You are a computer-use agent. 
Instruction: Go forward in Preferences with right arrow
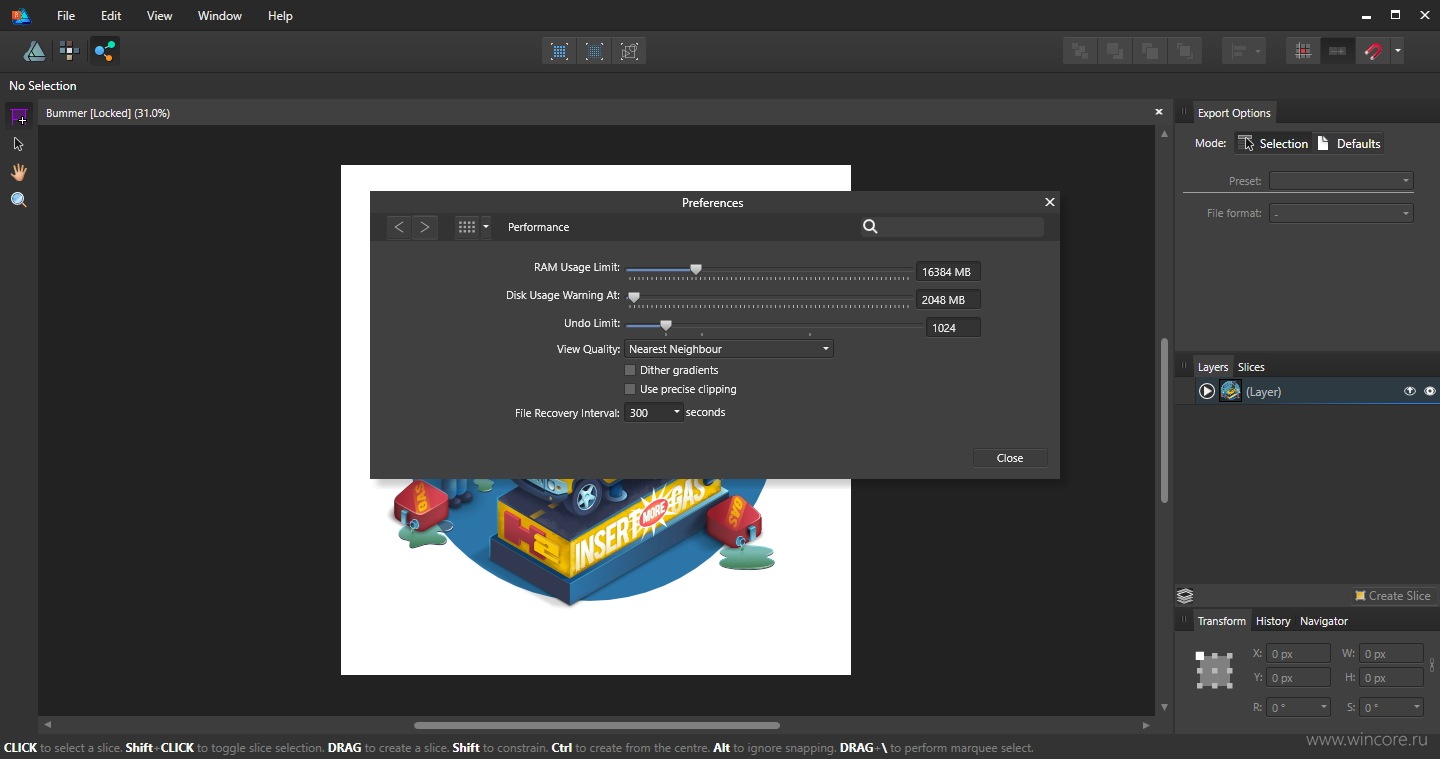[x=425, y=227]
